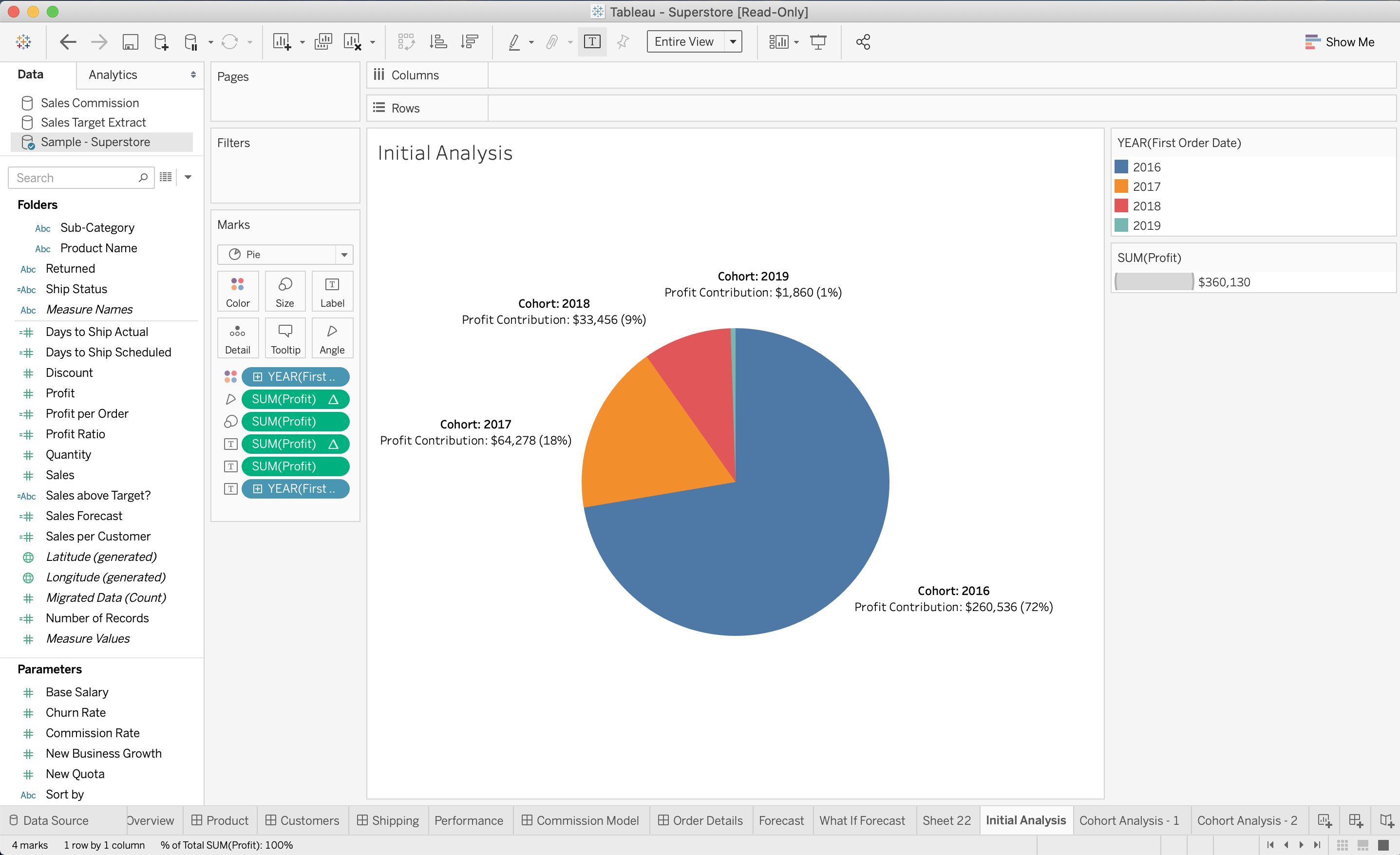1400x855 pixels.
Task: Click the Add new data source icon
Action: pyautogui.click(x=161, y=41)
